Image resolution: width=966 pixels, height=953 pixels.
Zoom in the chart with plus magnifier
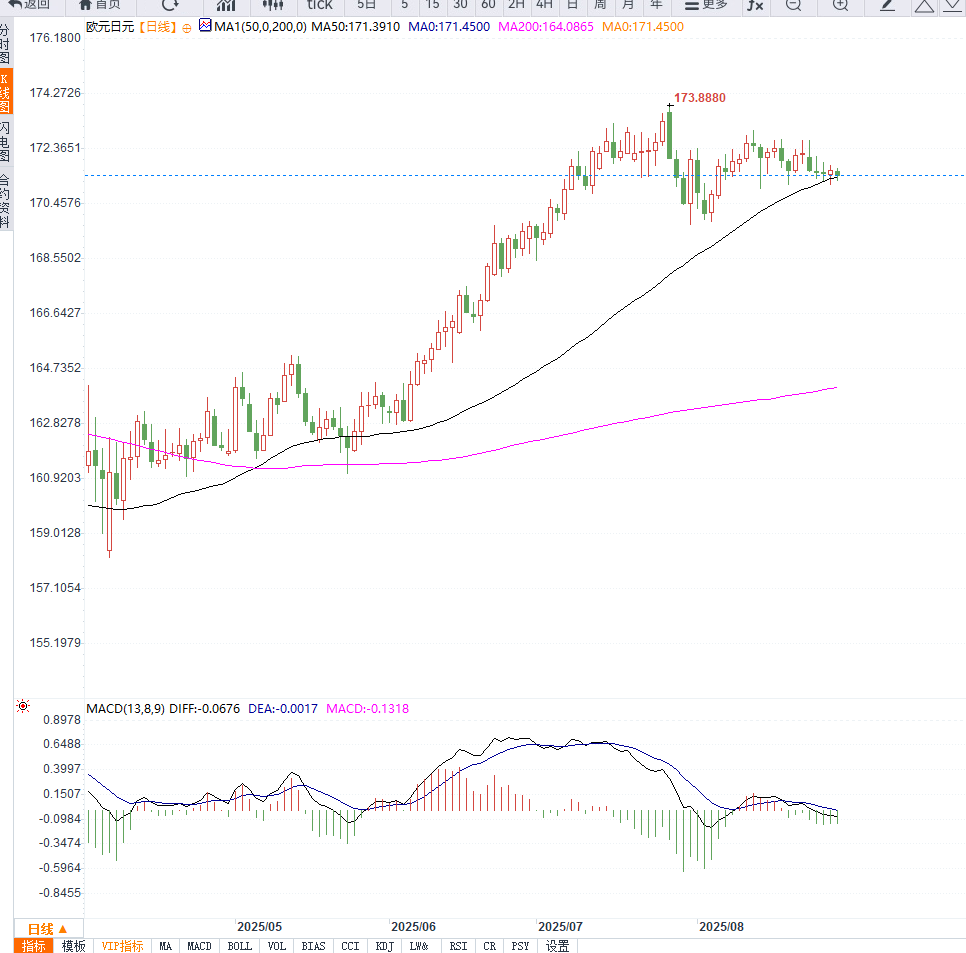point(840,5)
